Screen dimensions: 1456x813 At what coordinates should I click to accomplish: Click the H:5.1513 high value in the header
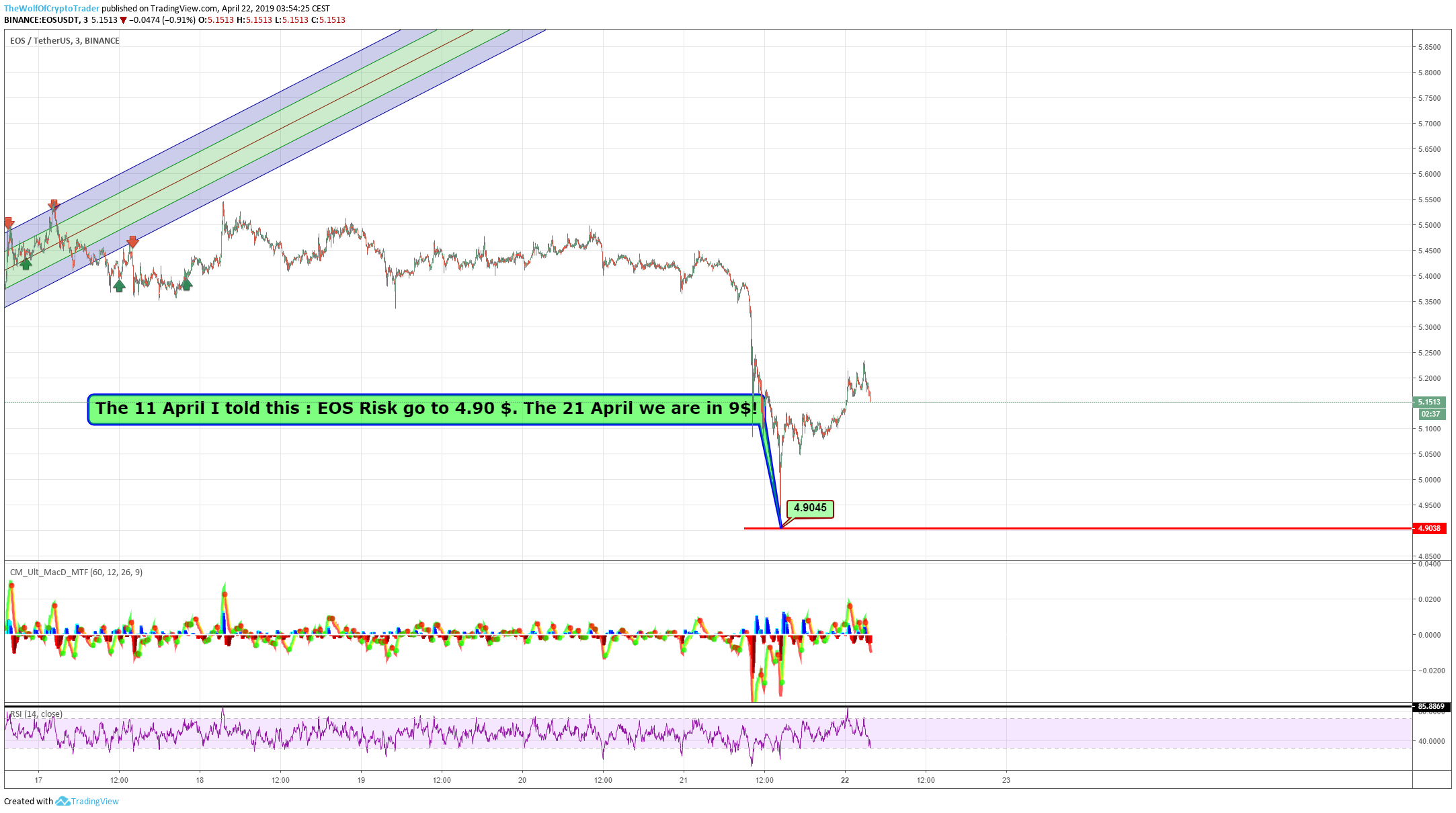pyautogui.click(x=254, y=20)
